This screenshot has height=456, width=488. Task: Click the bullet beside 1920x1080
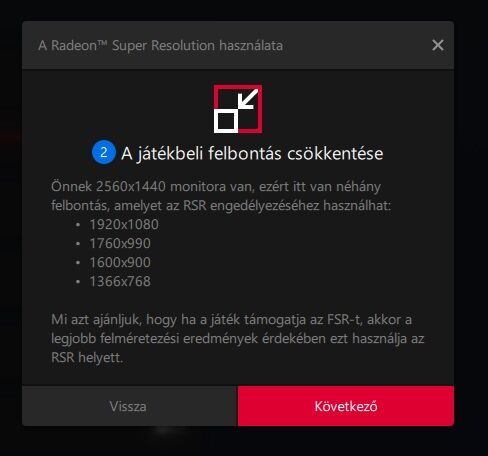78,225
